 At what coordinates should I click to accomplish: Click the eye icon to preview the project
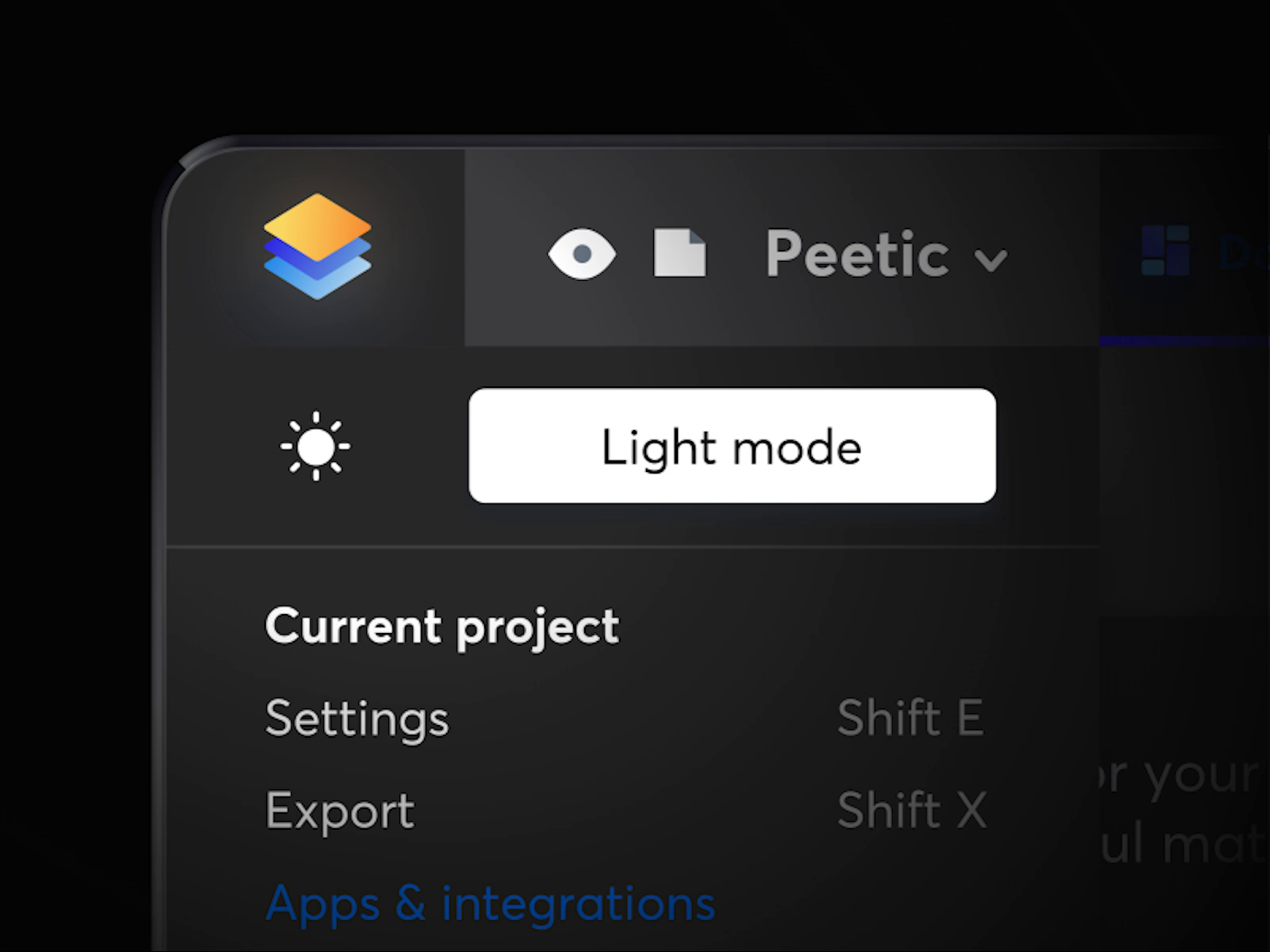tap(585, 254)
